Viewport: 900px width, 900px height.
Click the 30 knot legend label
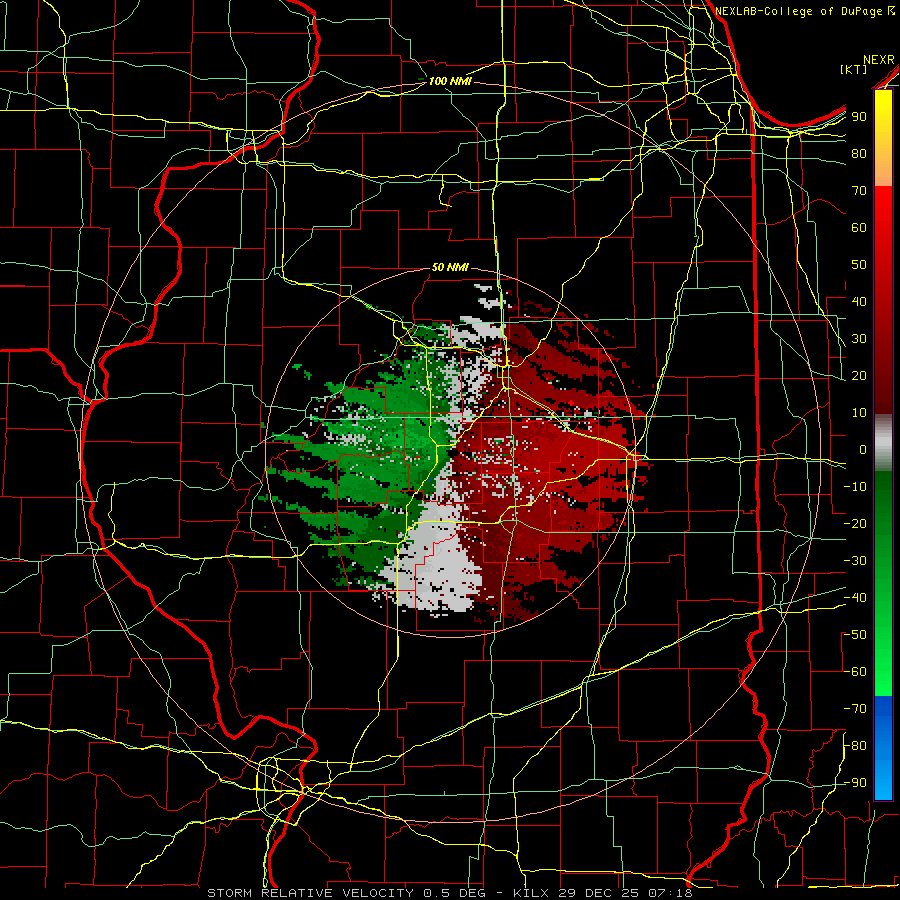(x=859, y=339)
